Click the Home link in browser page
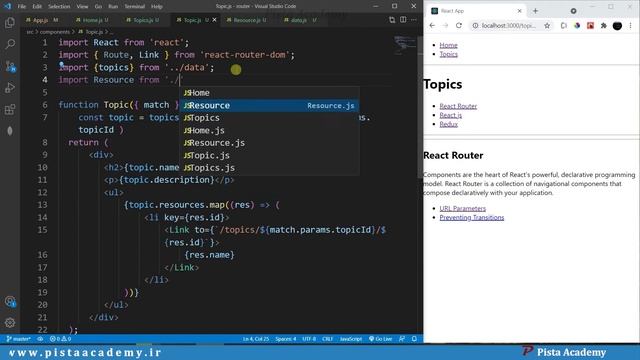This screenshot has height=360, width=640. coord(448,45)
